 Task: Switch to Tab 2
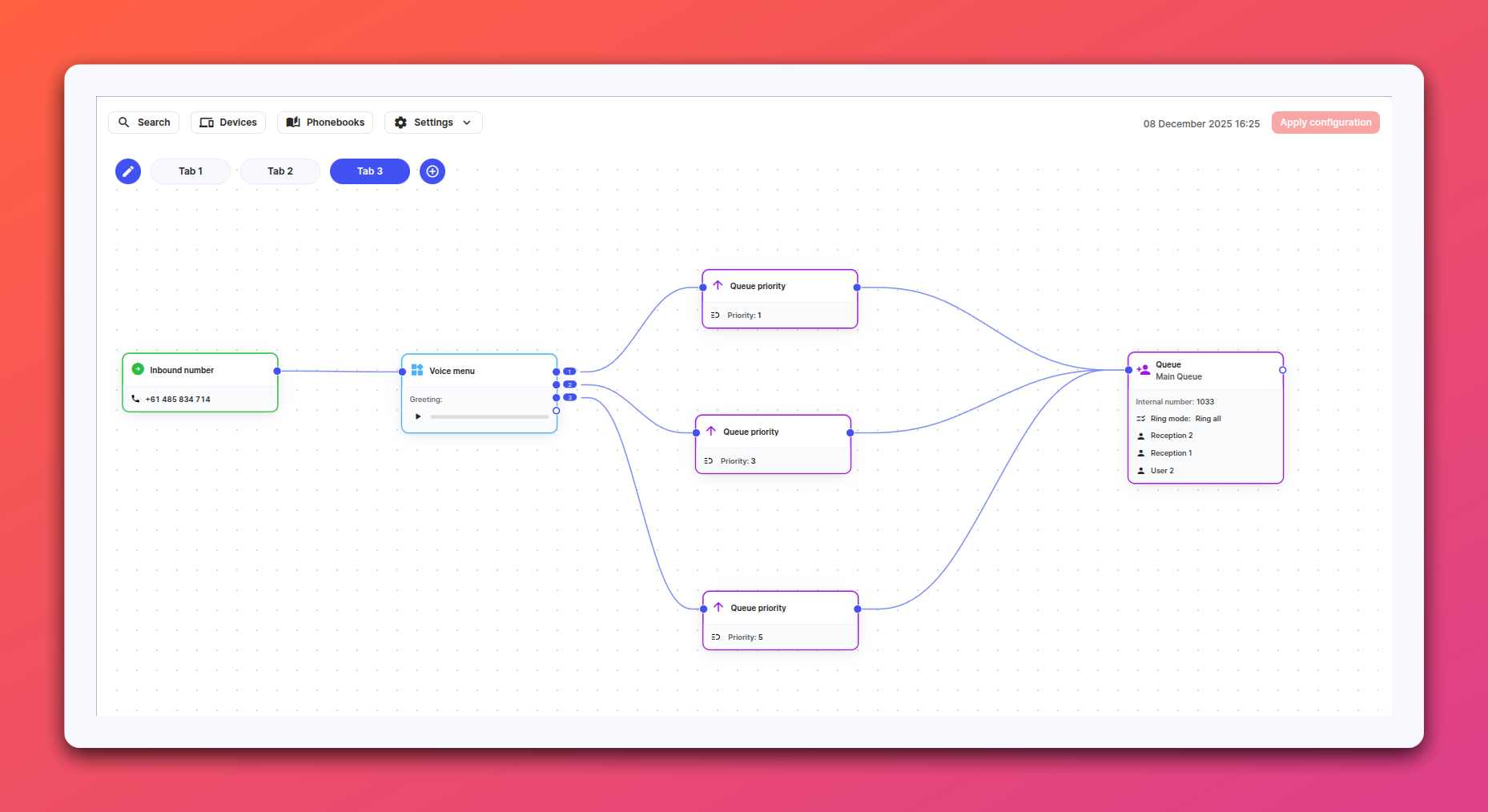click(x=280, y=171)
